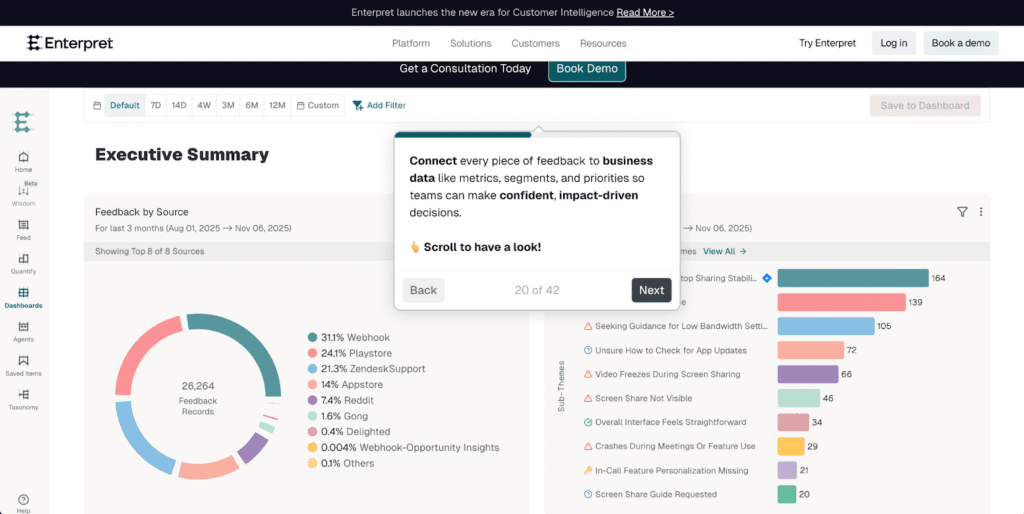Open the chart three-dot options menu
The height and width of the screenshot is (514, 1024).
(x=981, y=212)
